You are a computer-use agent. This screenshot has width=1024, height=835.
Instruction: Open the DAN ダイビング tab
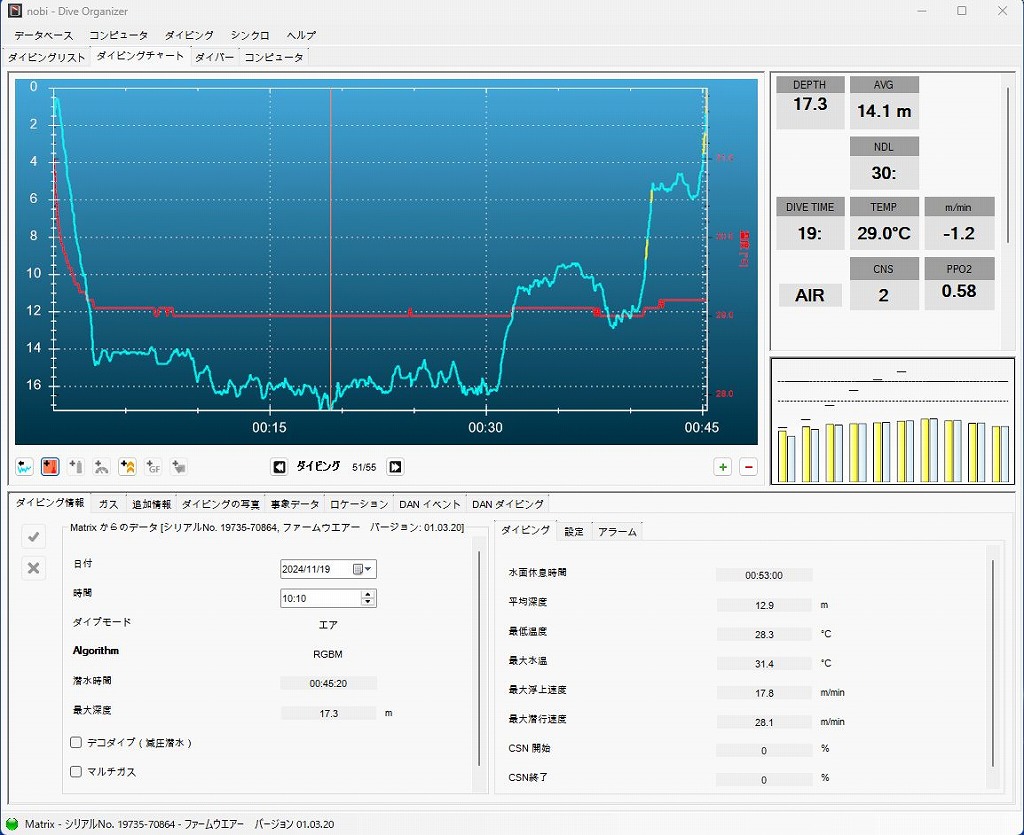pos(507,504)
